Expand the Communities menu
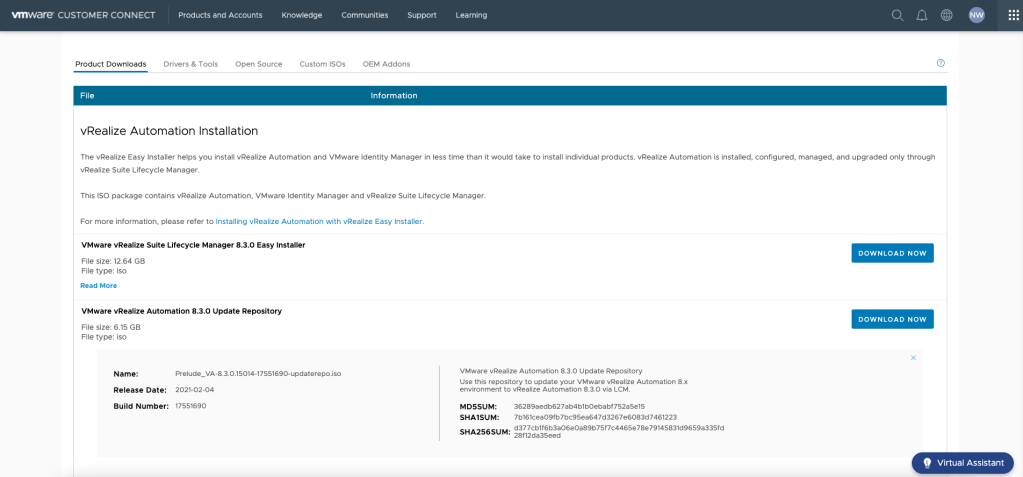1023x477 pixels. pos(364,15)
